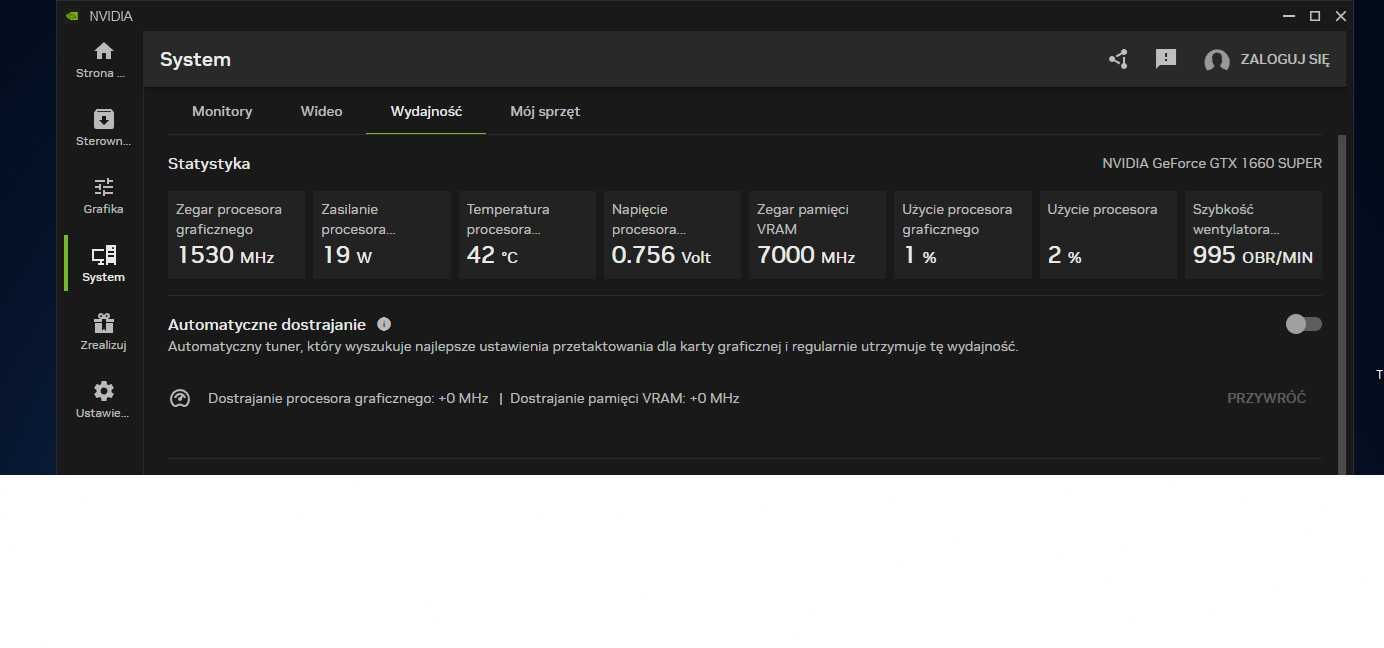Viewport: 1384px width, 648px height.
Task: Click the Dostrajanie pamięci VRAM: +0 MHz text
Action: point(625,398)
